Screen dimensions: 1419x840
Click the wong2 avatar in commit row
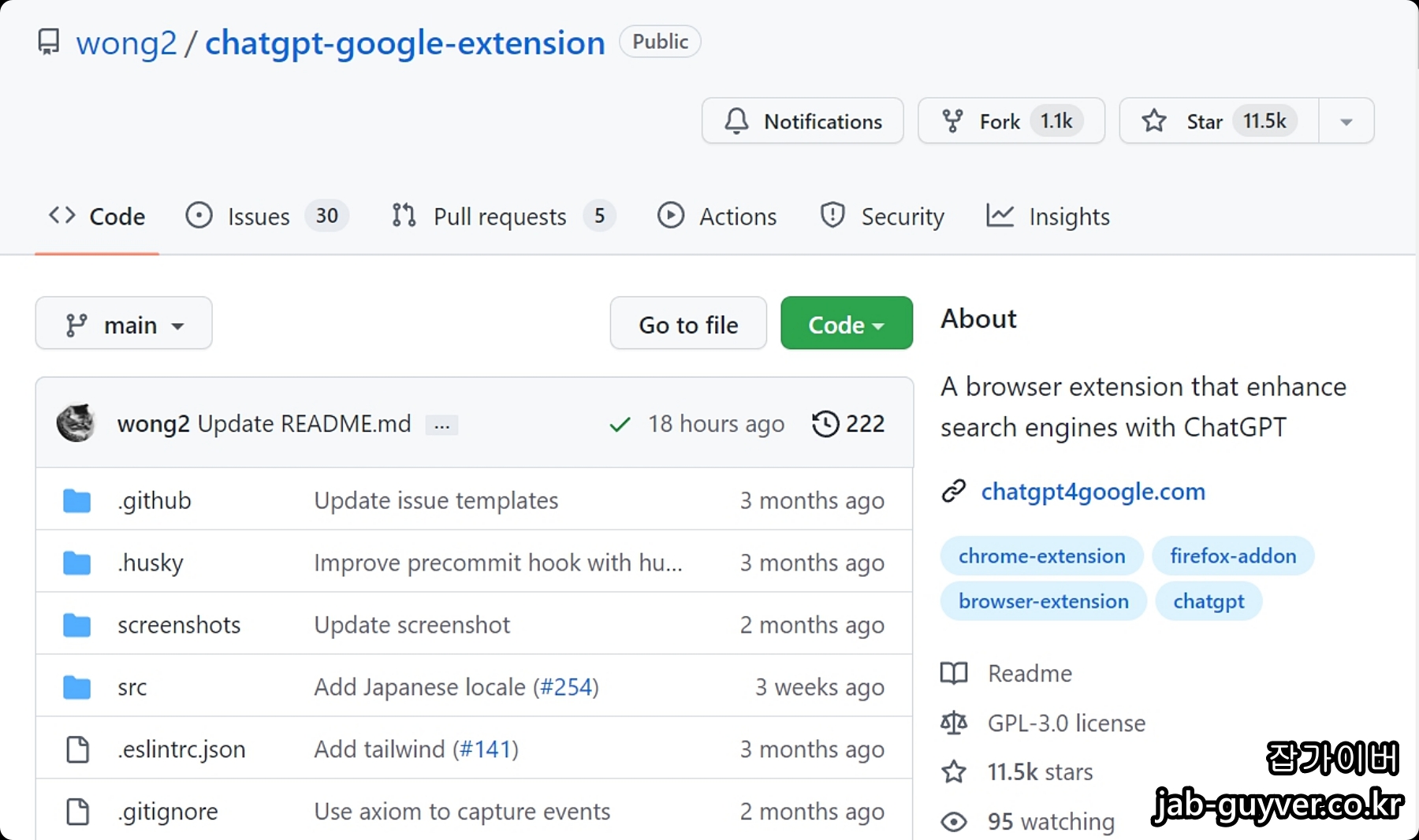point(76,423)
